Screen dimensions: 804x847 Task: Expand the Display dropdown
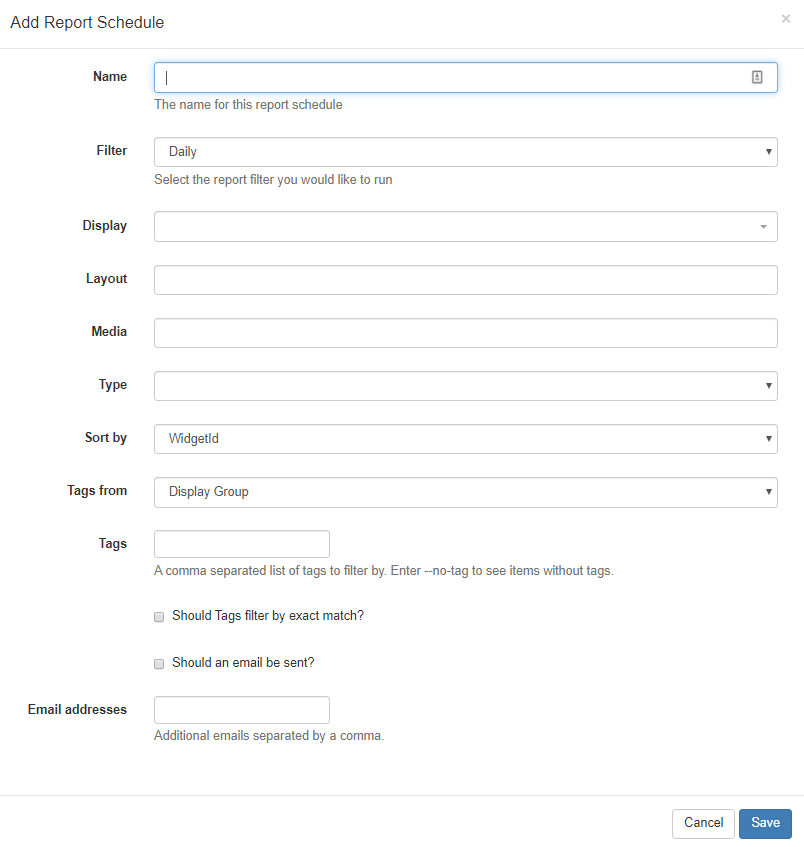[465, 226]
